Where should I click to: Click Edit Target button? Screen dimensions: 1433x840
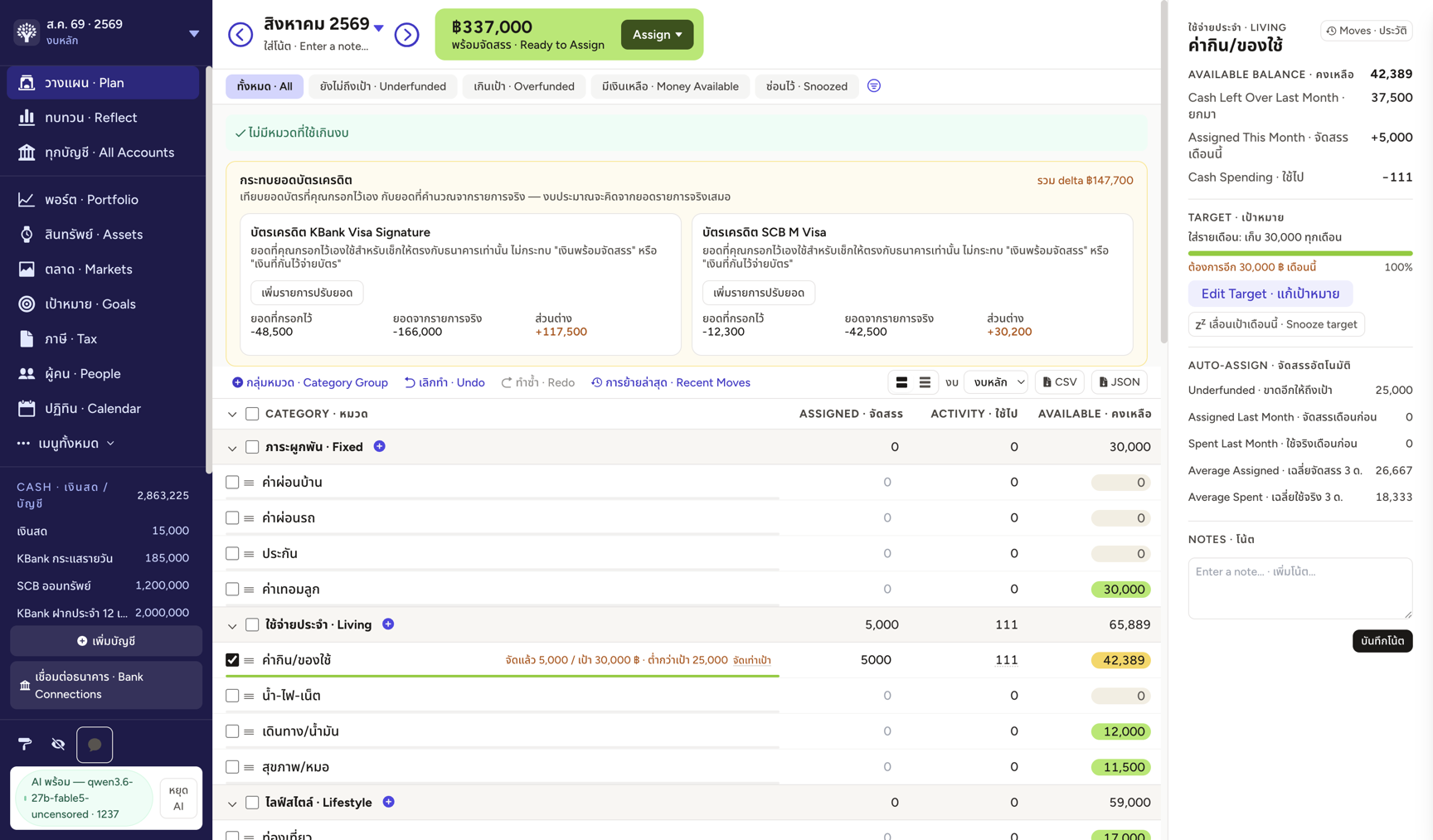pyautogui.click(x=1270, y=294)
